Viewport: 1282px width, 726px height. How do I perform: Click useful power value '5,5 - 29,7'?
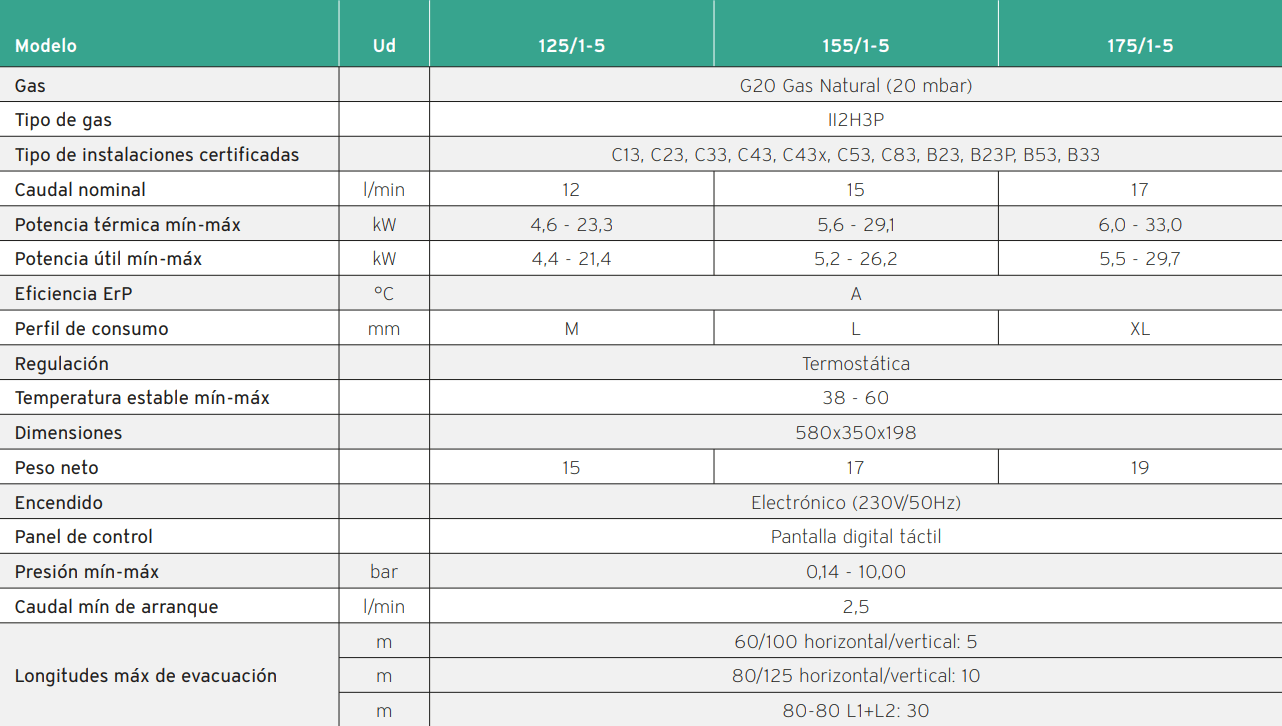(x=1140, y=259)
